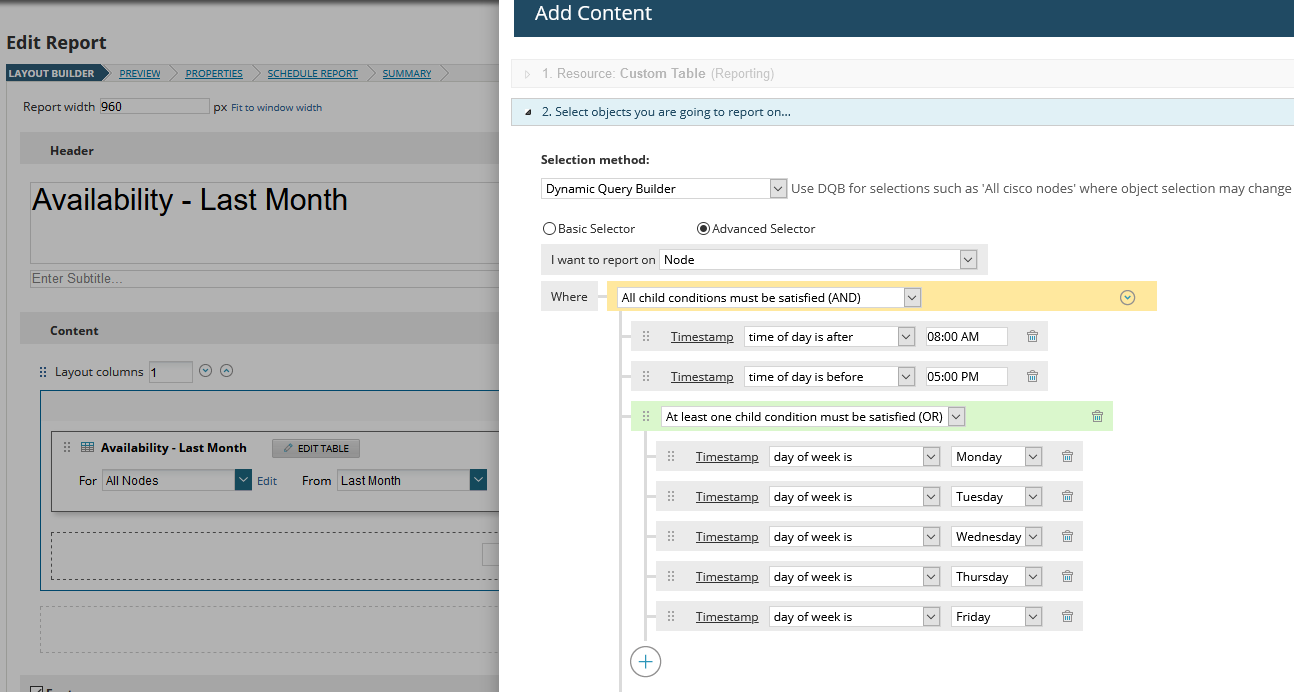Select the Basic Selector radio button
This screenshot has height=692, width=1294.
(549, 229)
